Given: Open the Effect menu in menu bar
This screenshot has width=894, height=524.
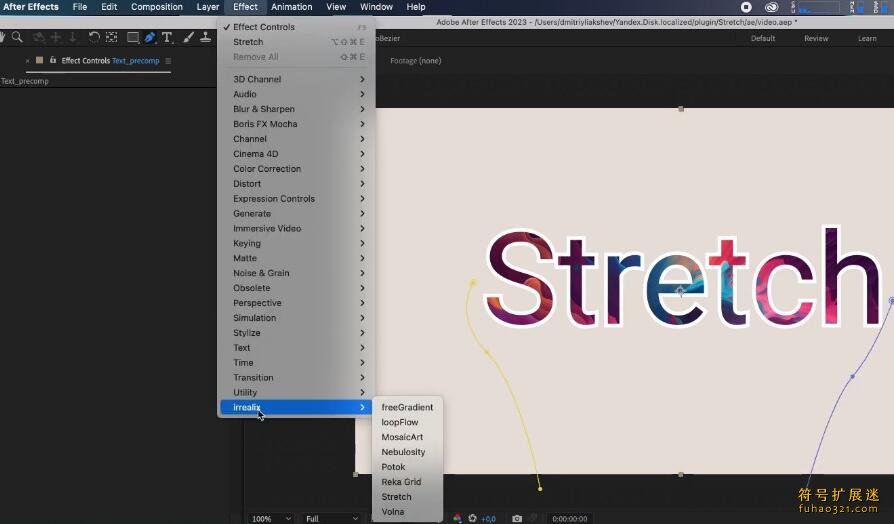Looking at the screenshot, I should [x=245, y=7].
